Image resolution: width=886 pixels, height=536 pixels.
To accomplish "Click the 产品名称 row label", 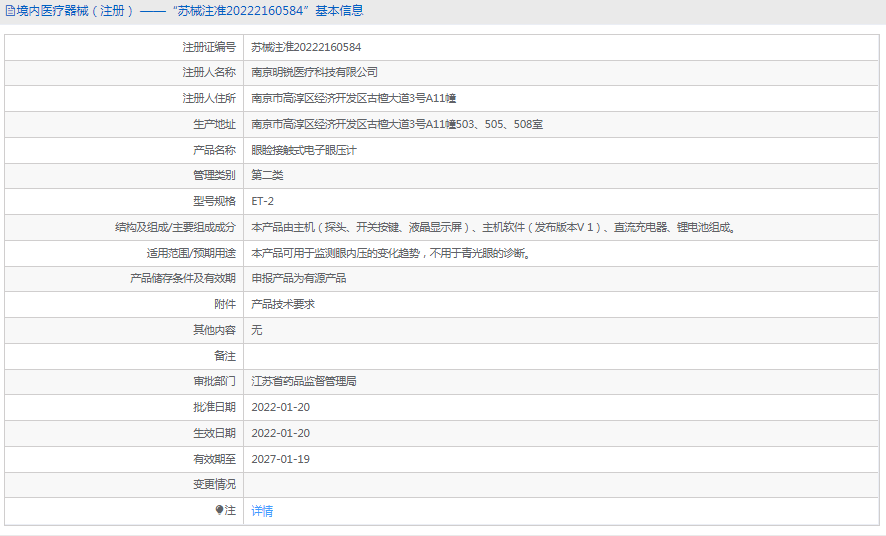I will tap(214, 150).
